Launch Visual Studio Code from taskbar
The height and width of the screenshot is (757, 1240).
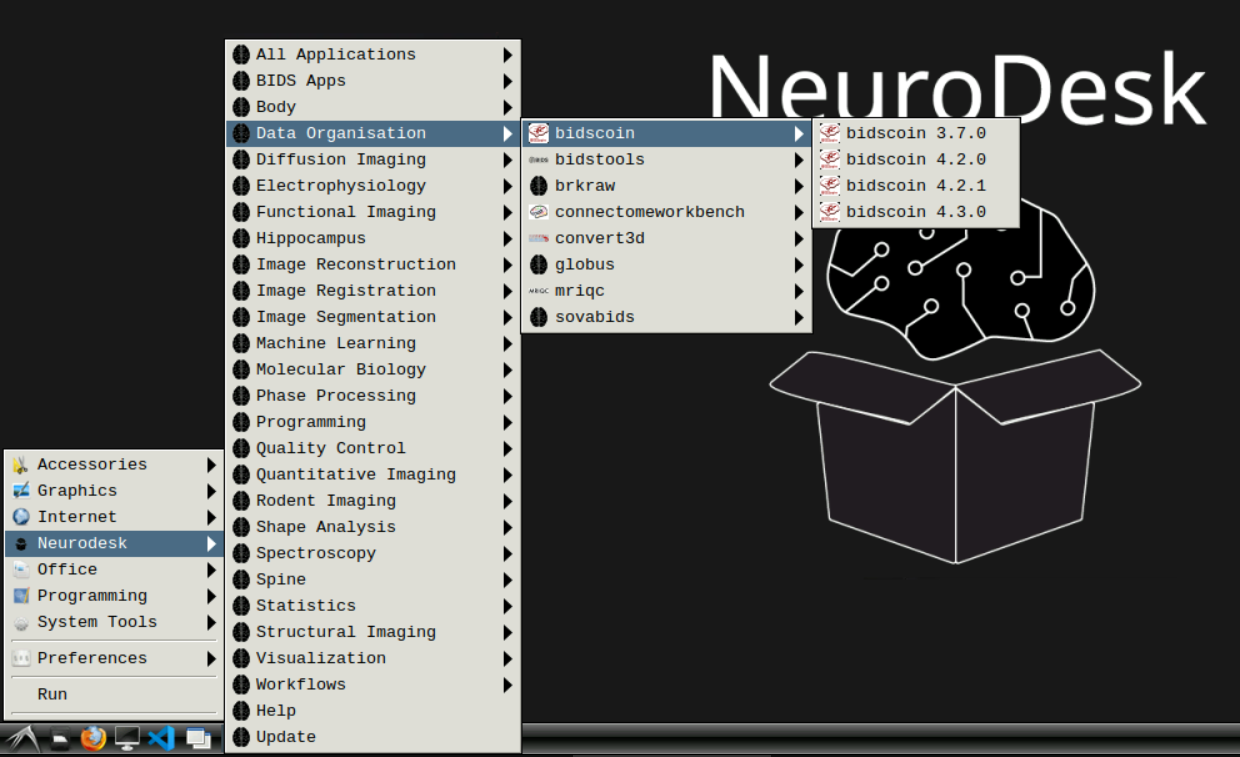coord(161,739)
